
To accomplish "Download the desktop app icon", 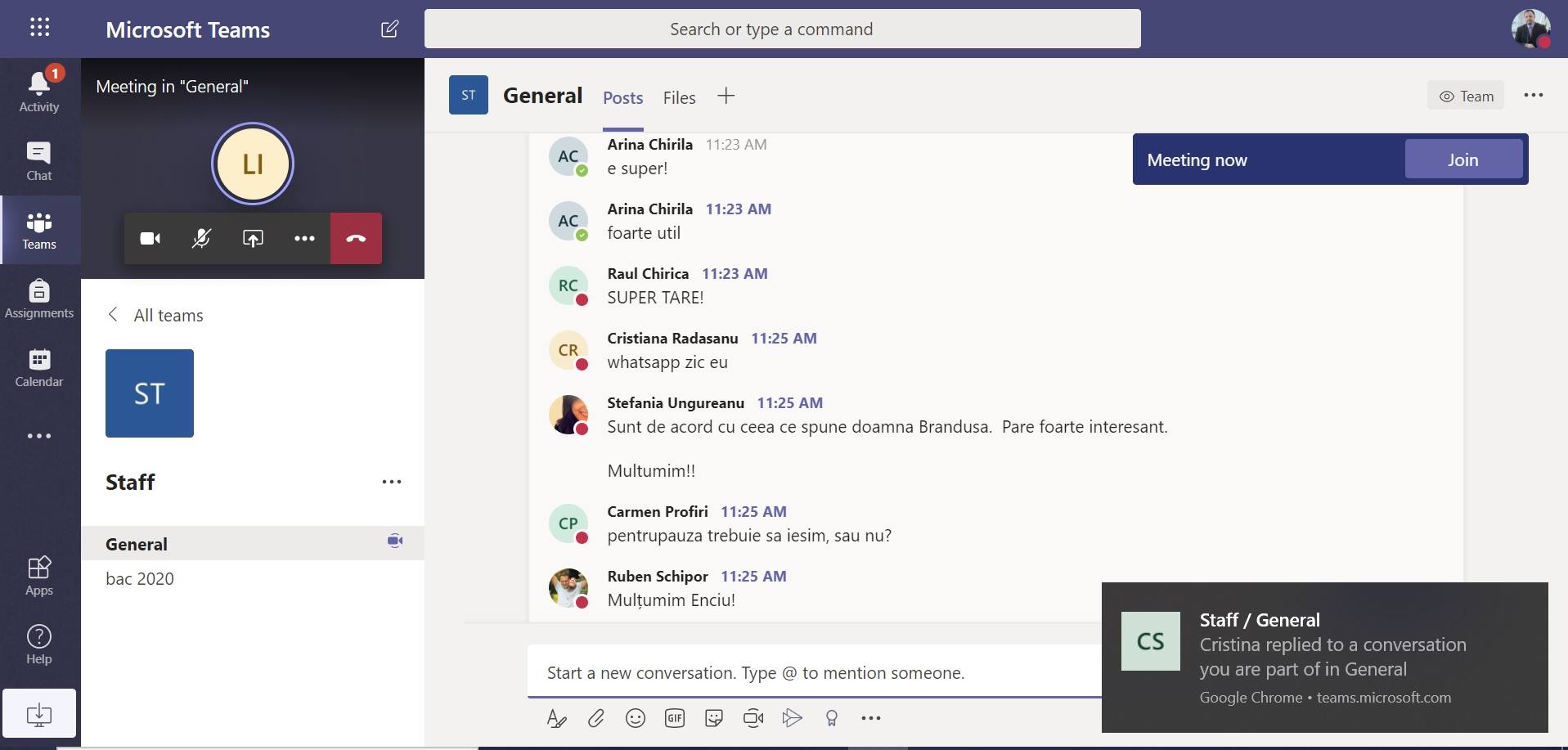I will 39,713.
